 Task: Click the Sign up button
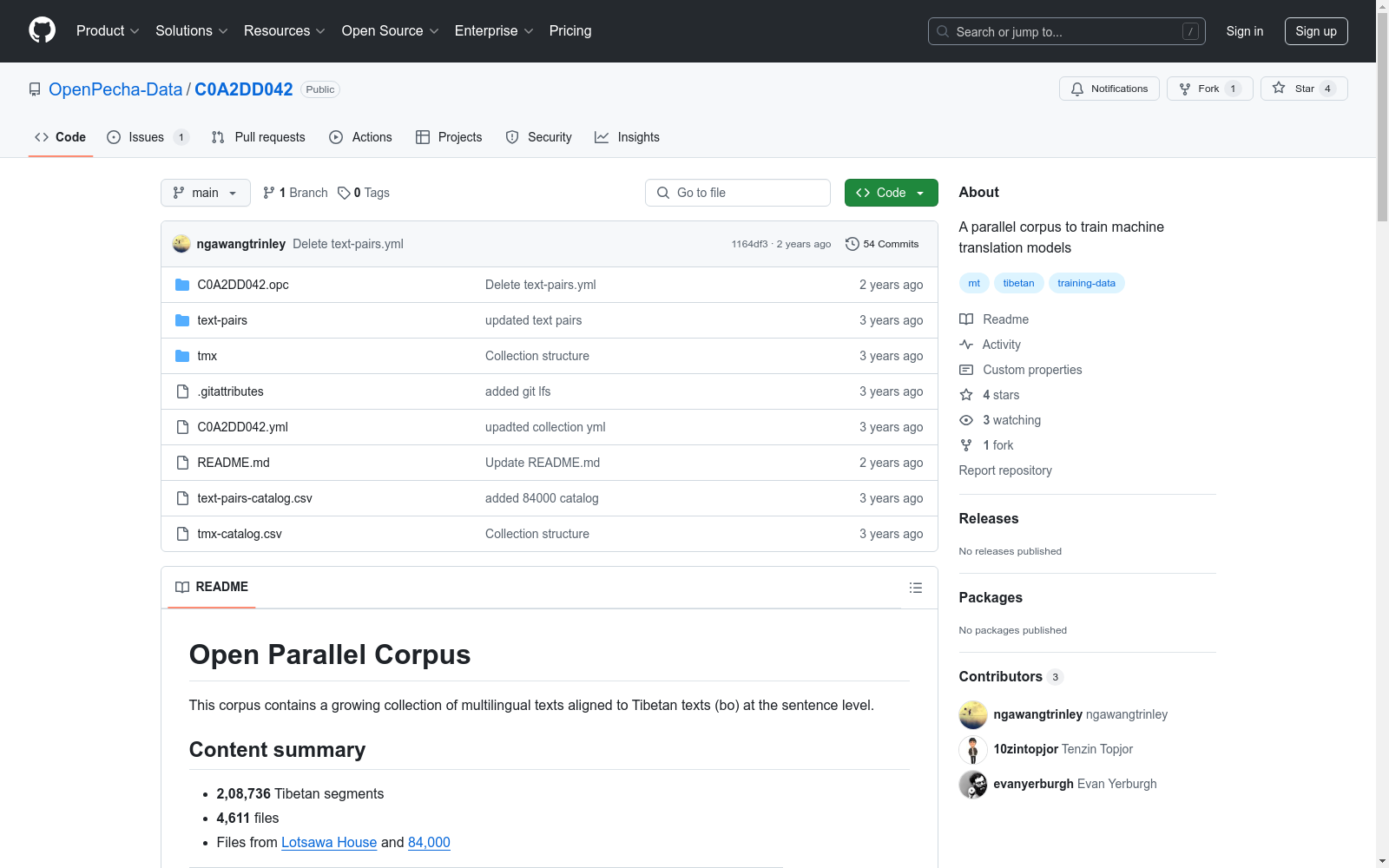[1316, 31]
